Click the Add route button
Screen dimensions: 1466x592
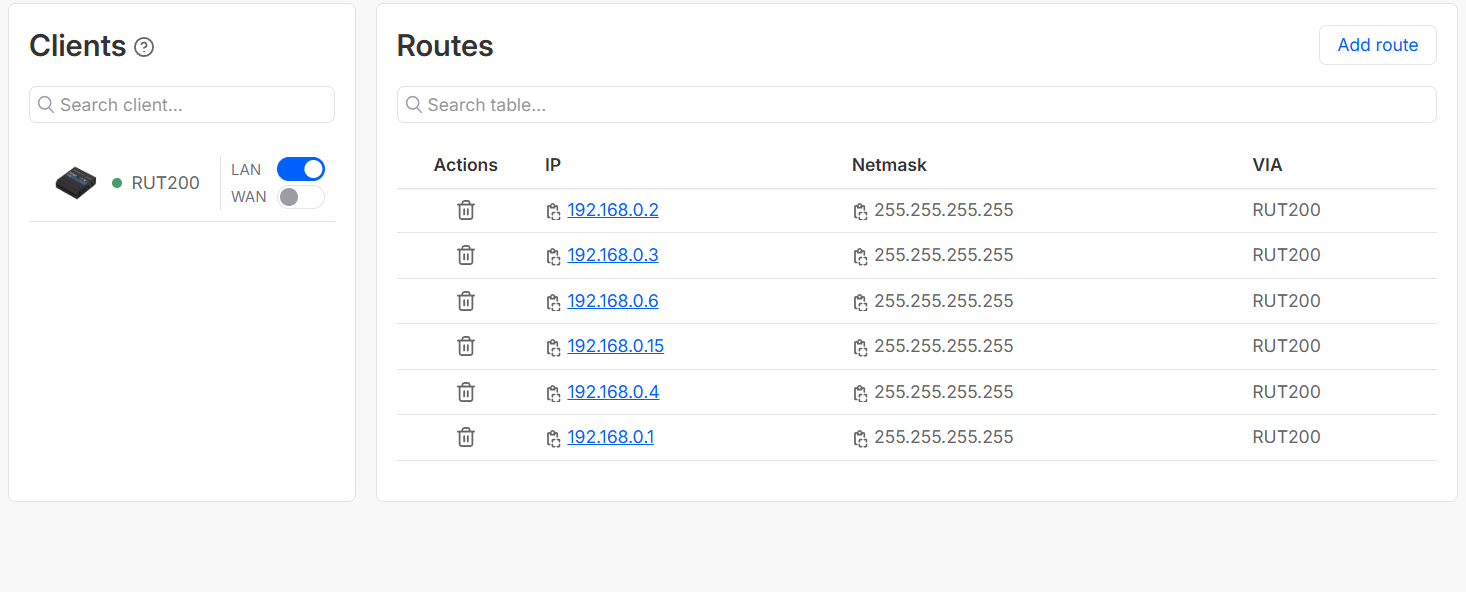tap(1377, 45)
